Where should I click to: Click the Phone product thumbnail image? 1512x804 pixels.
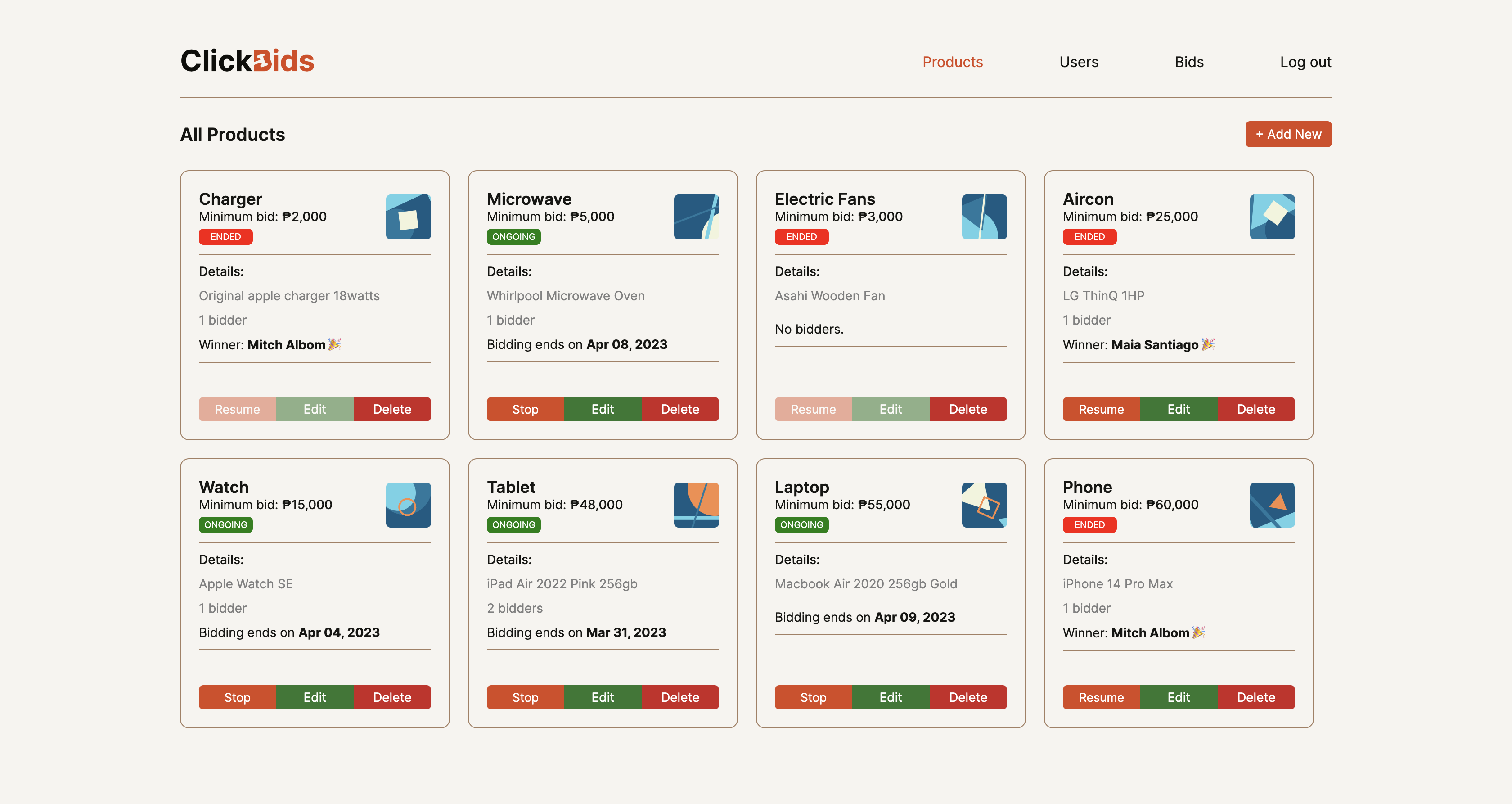(1272, 505)
